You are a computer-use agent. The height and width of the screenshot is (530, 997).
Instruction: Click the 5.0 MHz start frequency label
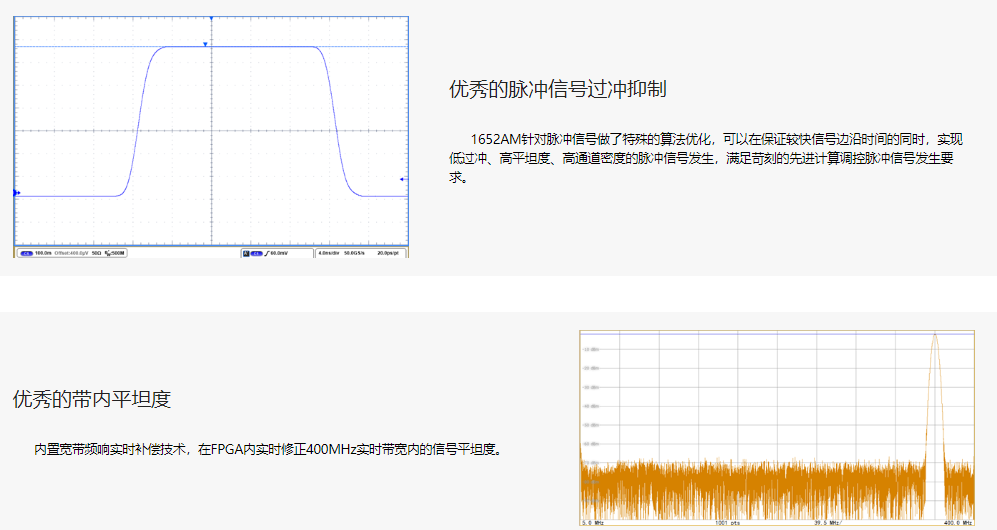point(593,522)
